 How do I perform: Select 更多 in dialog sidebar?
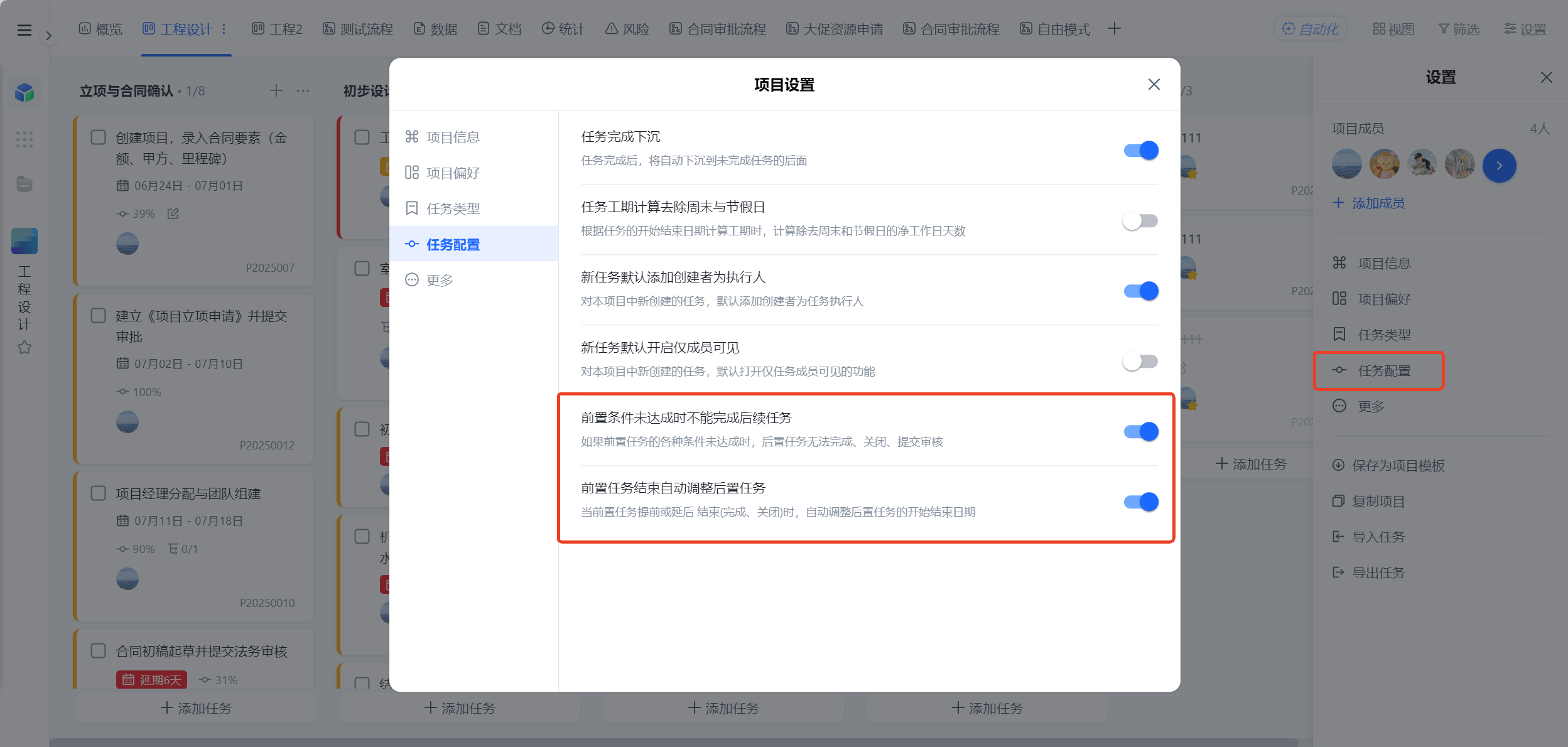click(473, 280)
